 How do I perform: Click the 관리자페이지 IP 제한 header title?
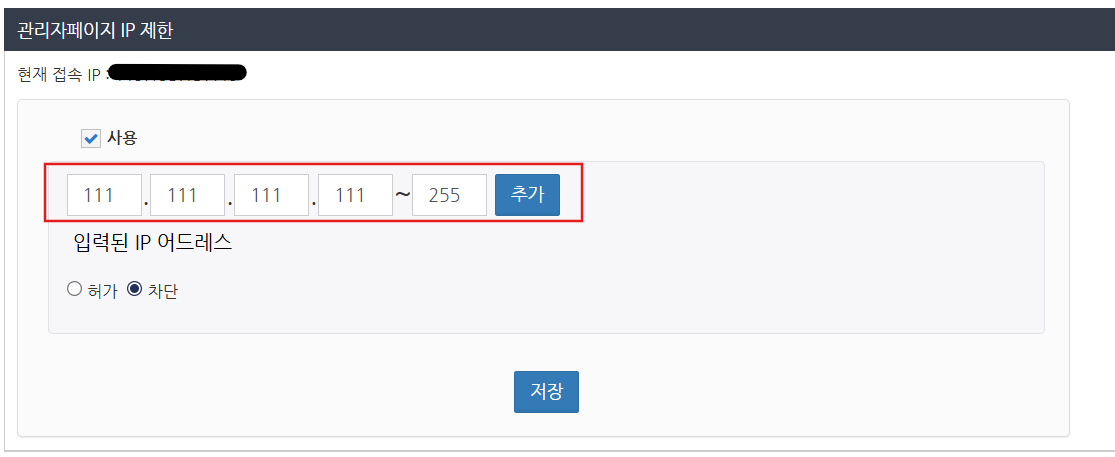(x=96, y=31)
